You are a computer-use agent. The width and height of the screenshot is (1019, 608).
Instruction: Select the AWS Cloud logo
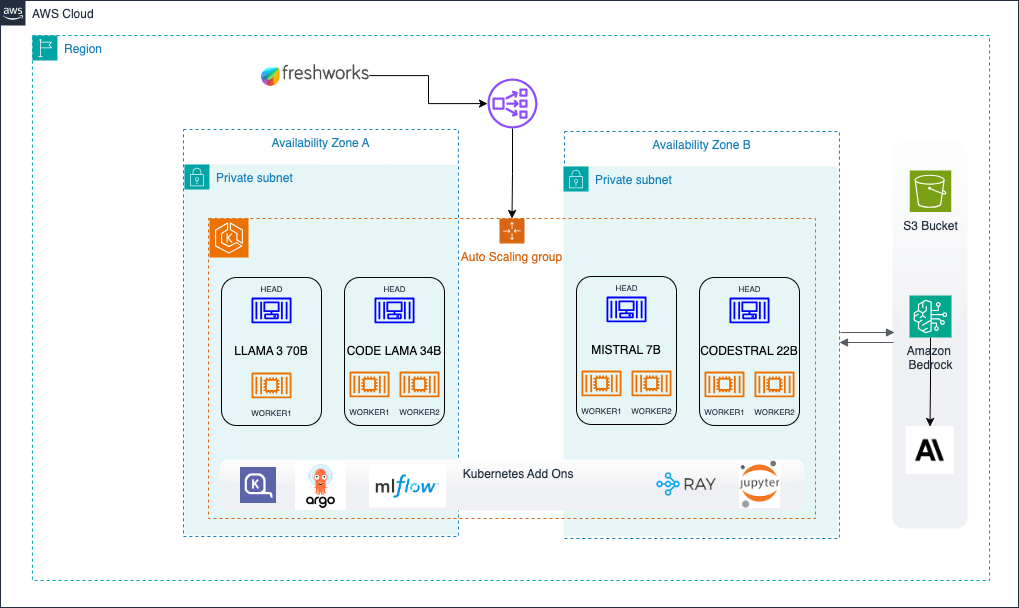click(x=12, y=12)
